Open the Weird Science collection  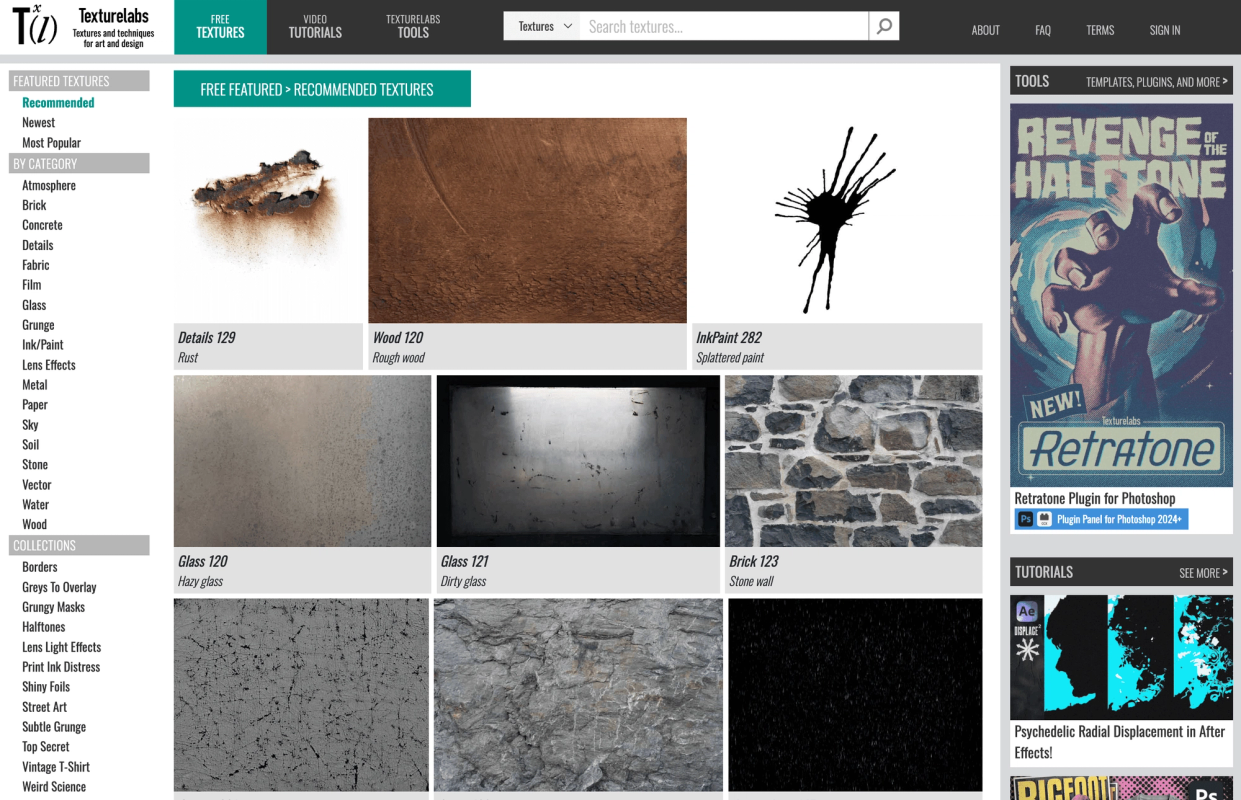[54, 787]
